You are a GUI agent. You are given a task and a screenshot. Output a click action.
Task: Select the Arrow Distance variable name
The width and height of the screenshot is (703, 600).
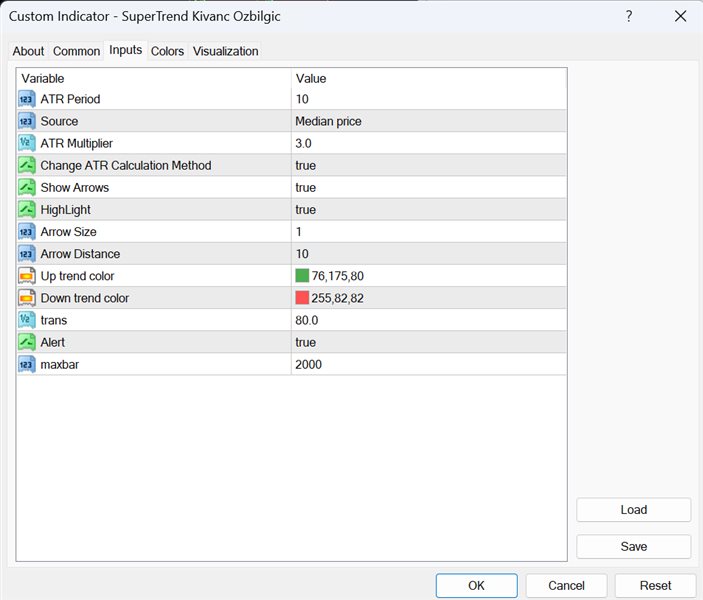click(x=80, y=254)
